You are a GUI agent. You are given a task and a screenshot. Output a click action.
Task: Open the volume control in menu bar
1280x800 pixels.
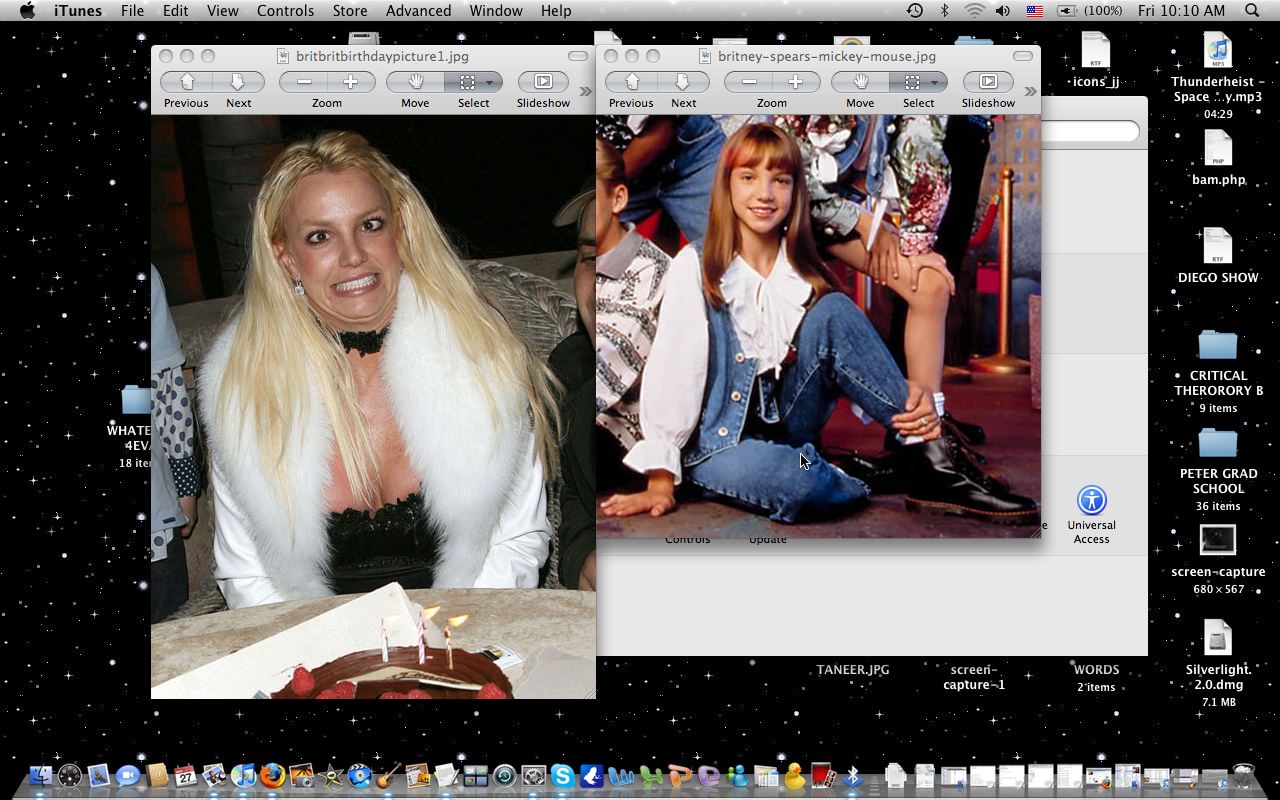pos(1003,11)
